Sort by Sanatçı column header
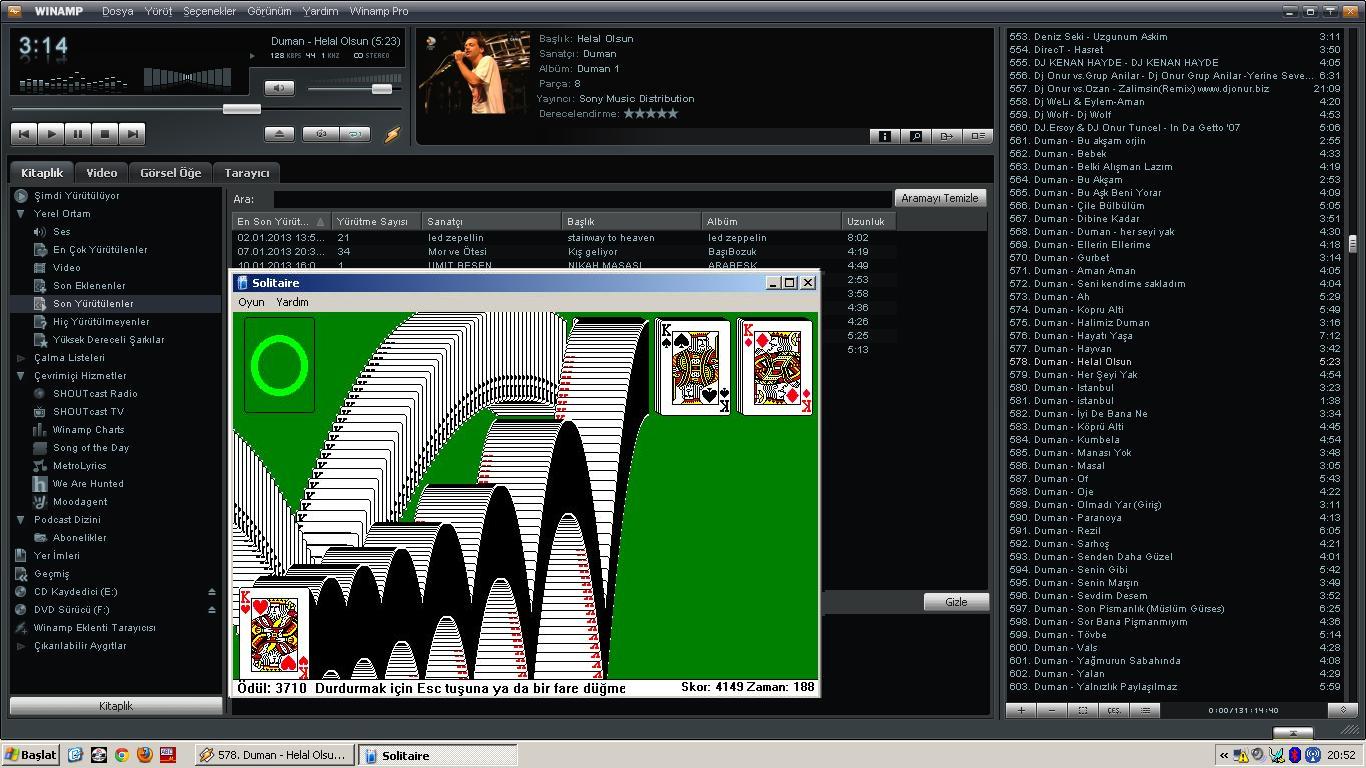Viewport: 1366px width, 768px height. coord(492,221)
